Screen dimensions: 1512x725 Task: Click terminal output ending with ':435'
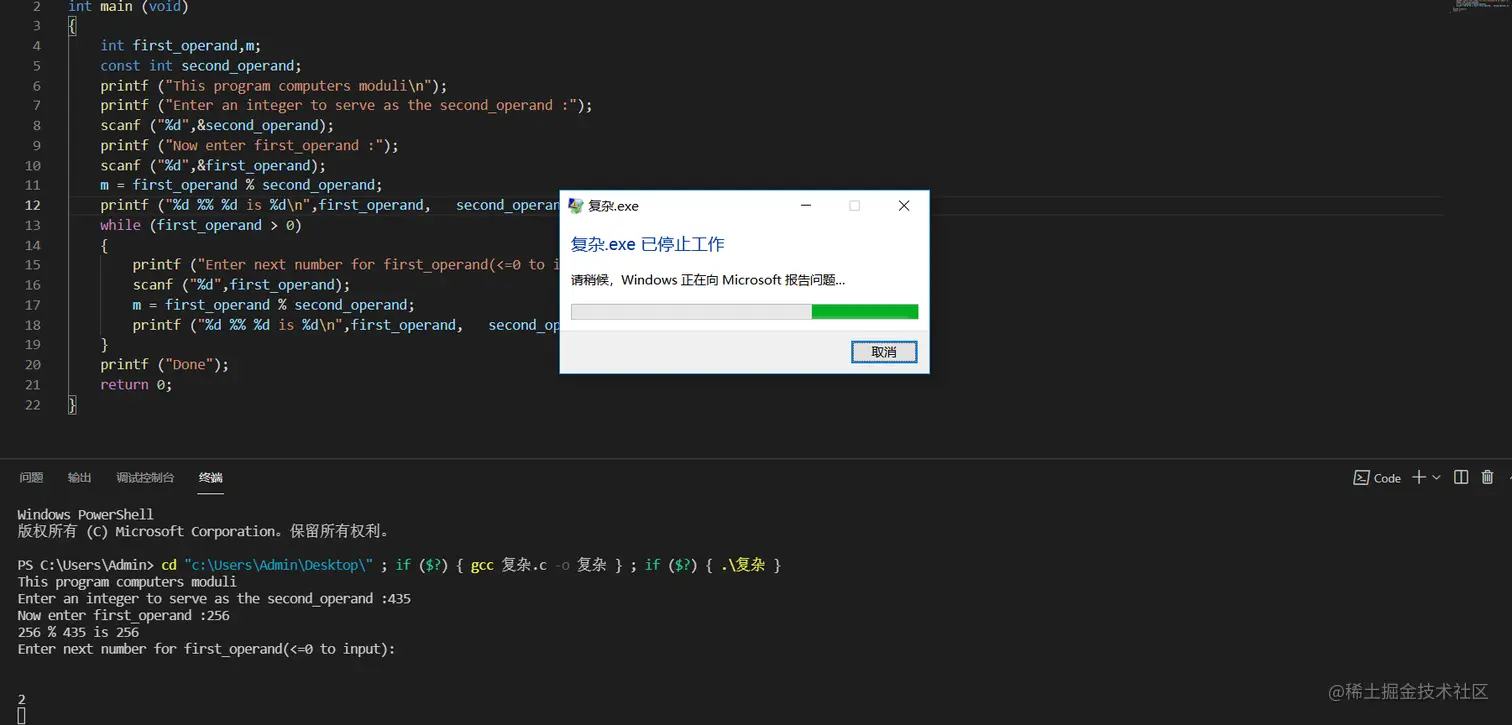point(214,598)
